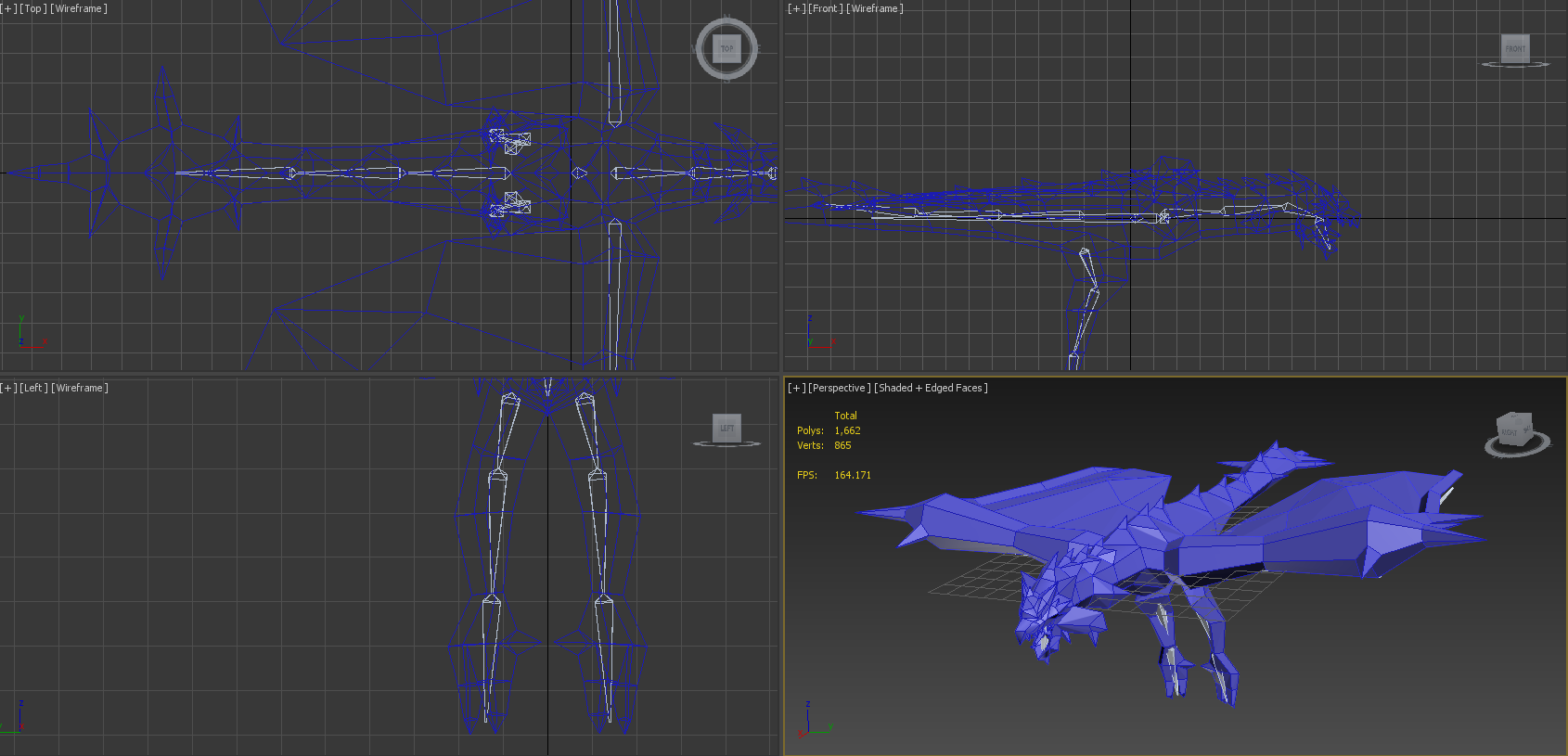Open the [+] menu in Front viewport

coord(796,8)
